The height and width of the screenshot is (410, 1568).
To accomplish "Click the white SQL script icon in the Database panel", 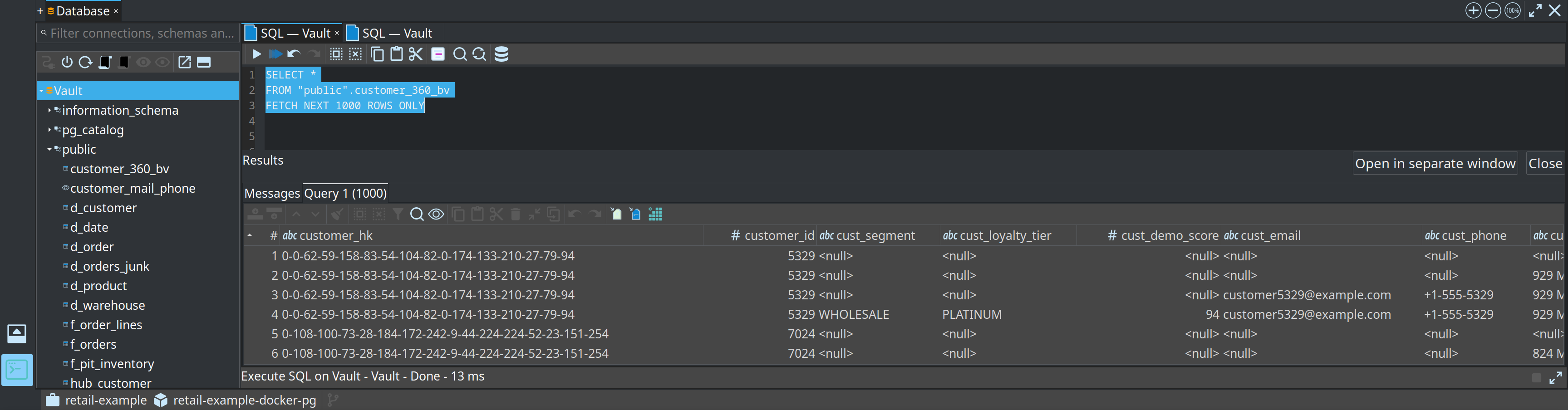I will pyautogui.click(x=105, y=62).
